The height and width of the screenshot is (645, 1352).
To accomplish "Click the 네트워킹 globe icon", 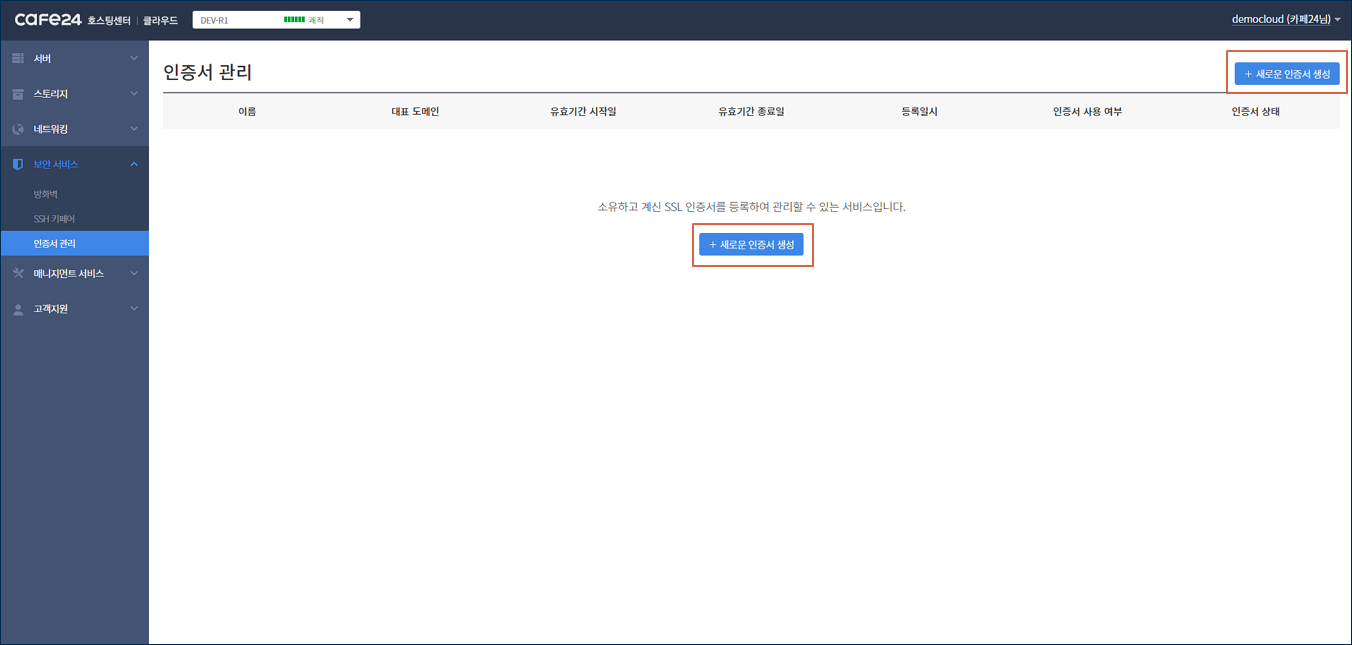I will coord(18,129).
